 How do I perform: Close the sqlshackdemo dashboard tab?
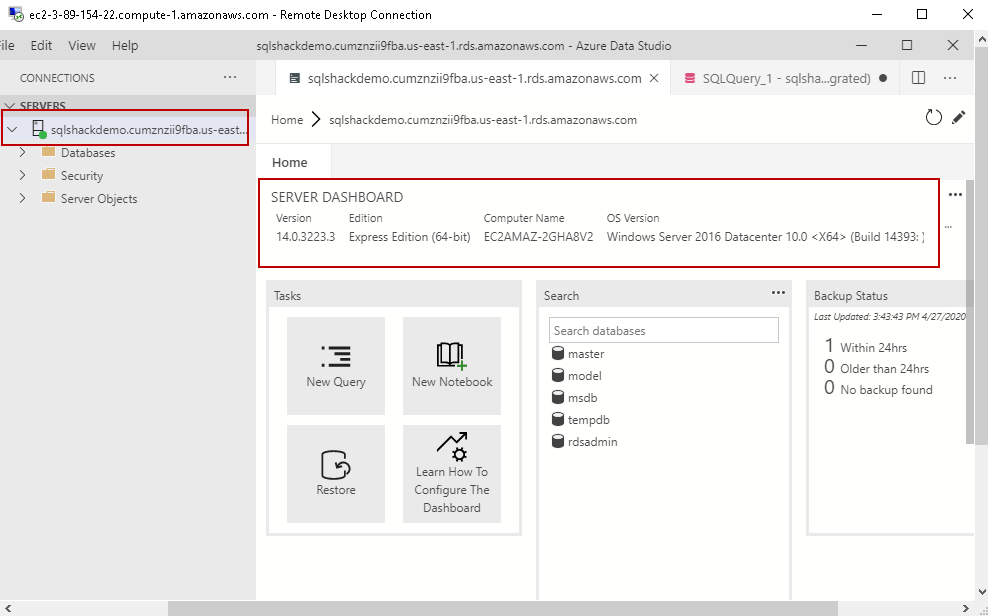tap(654, 78)
